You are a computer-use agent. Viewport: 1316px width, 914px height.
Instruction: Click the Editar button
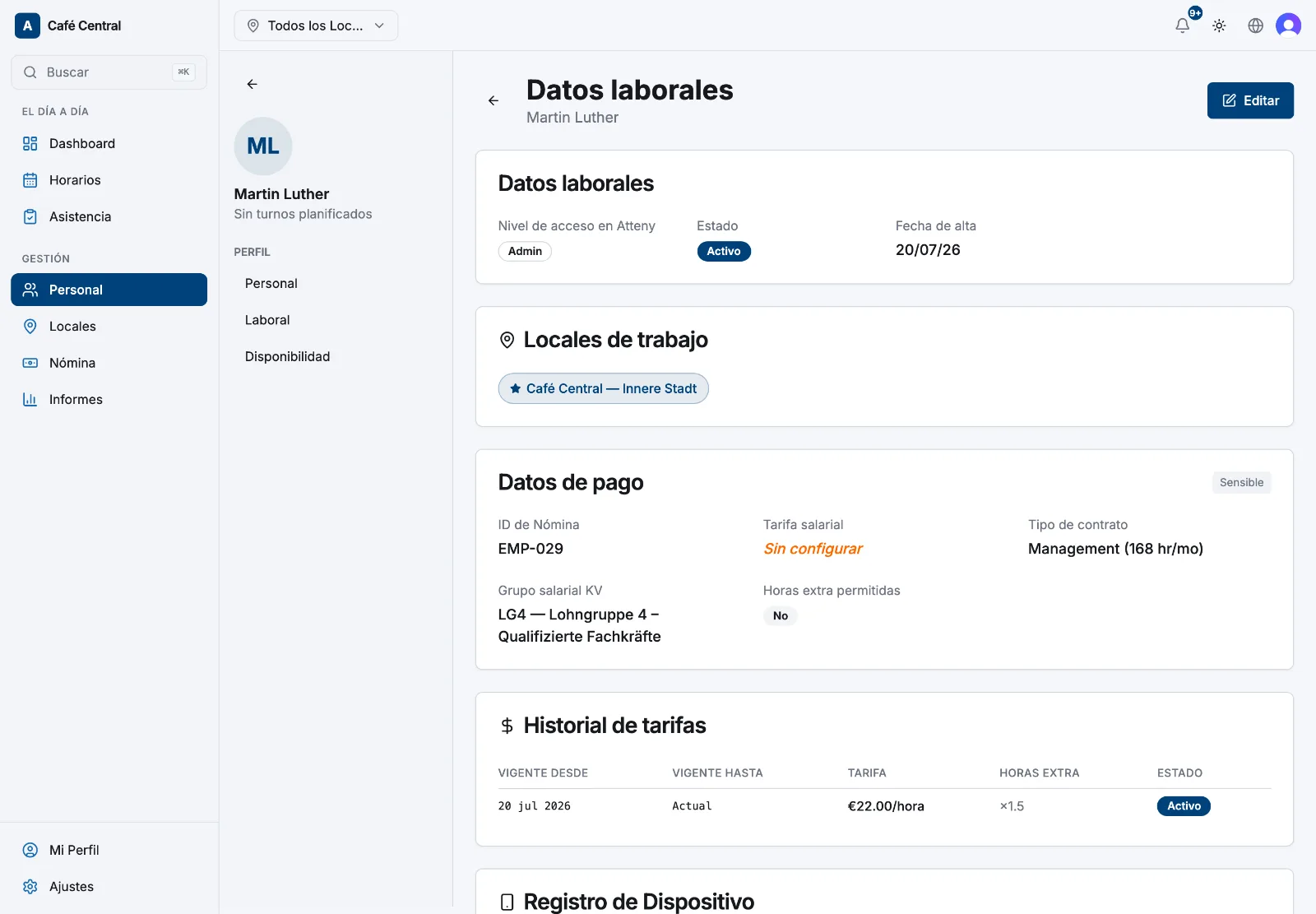(x=1250, y=100)
